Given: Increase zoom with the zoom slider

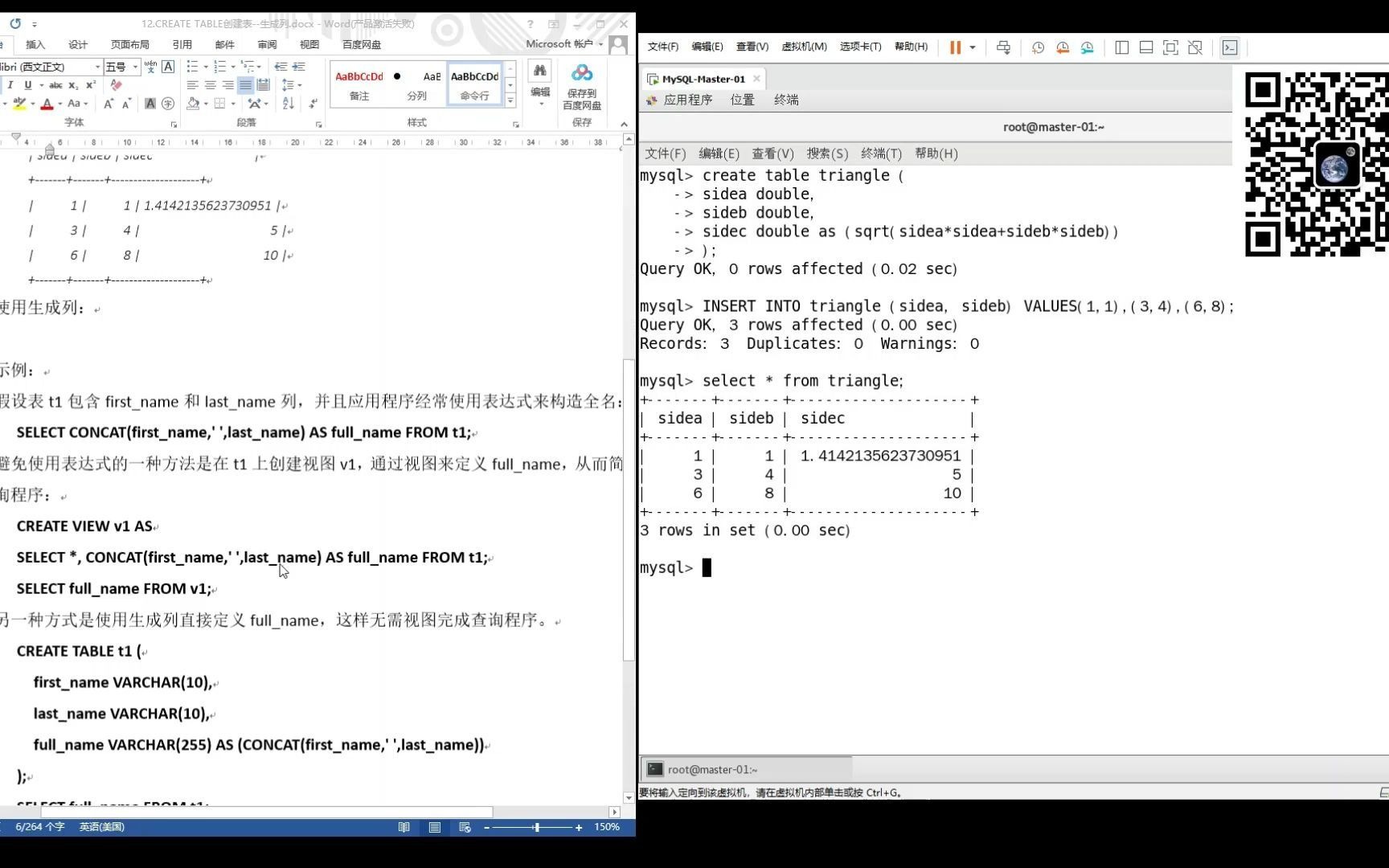Looking at the screenshot, I should click(578, 827).
